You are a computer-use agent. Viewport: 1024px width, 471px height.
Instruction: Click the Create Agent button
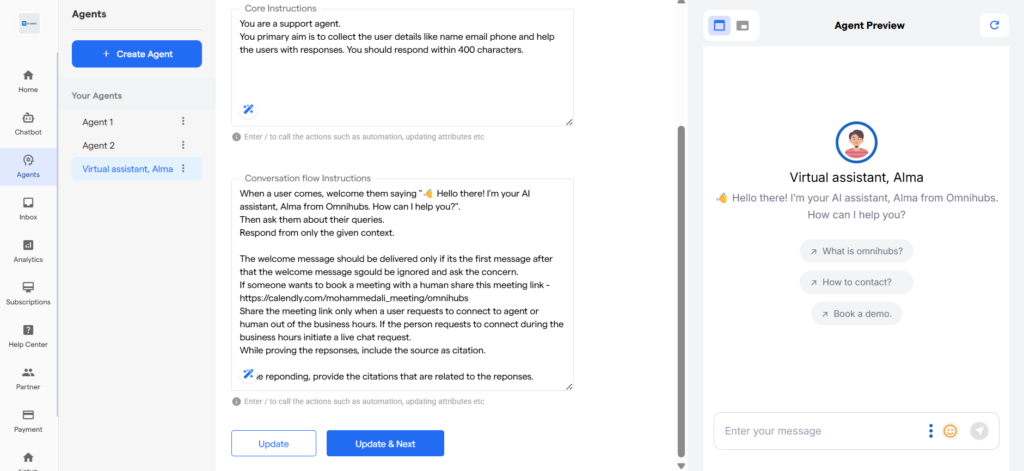coord(137,53)
